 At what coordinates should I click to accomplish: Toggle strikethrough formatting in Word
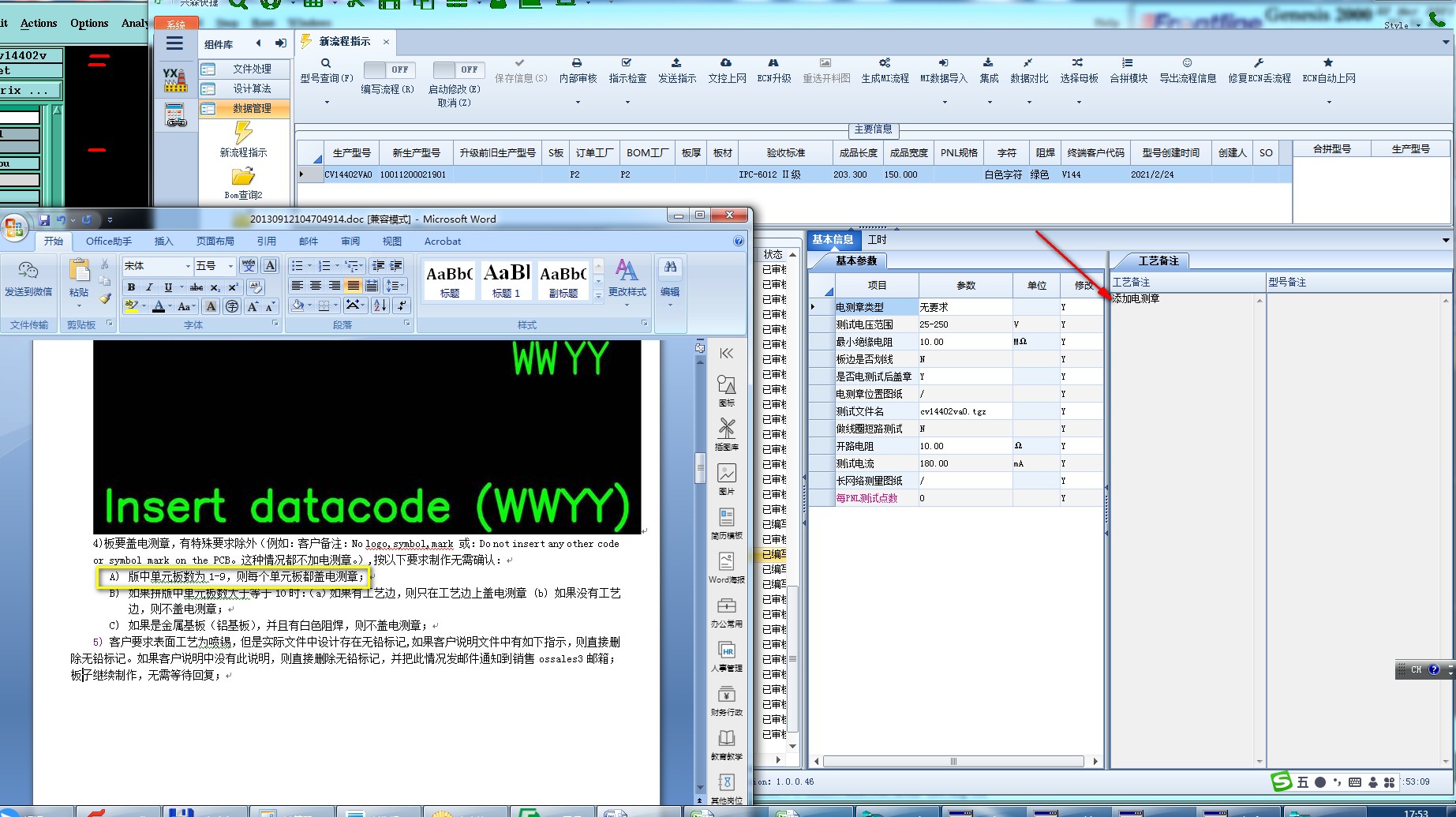(197, 287)
